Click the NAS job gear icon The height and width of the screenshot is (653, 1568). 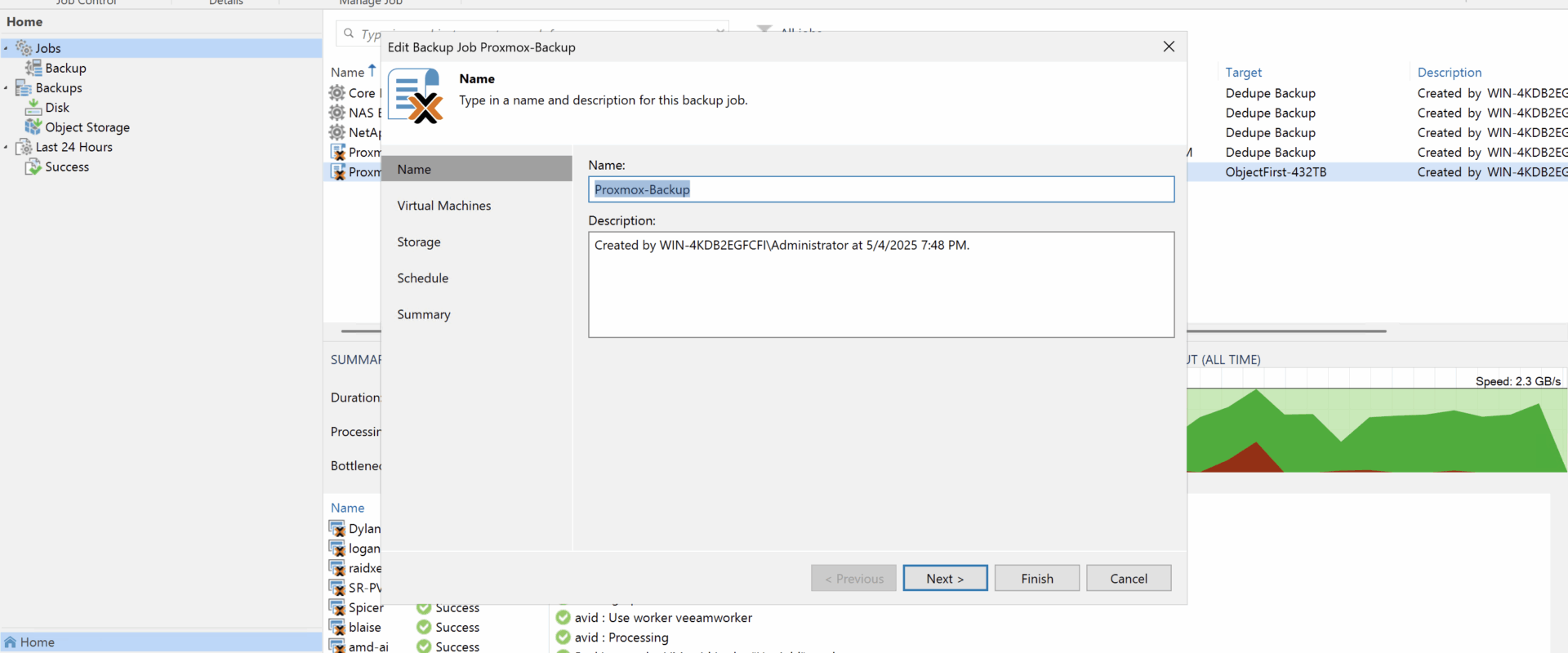coord(337,113)
